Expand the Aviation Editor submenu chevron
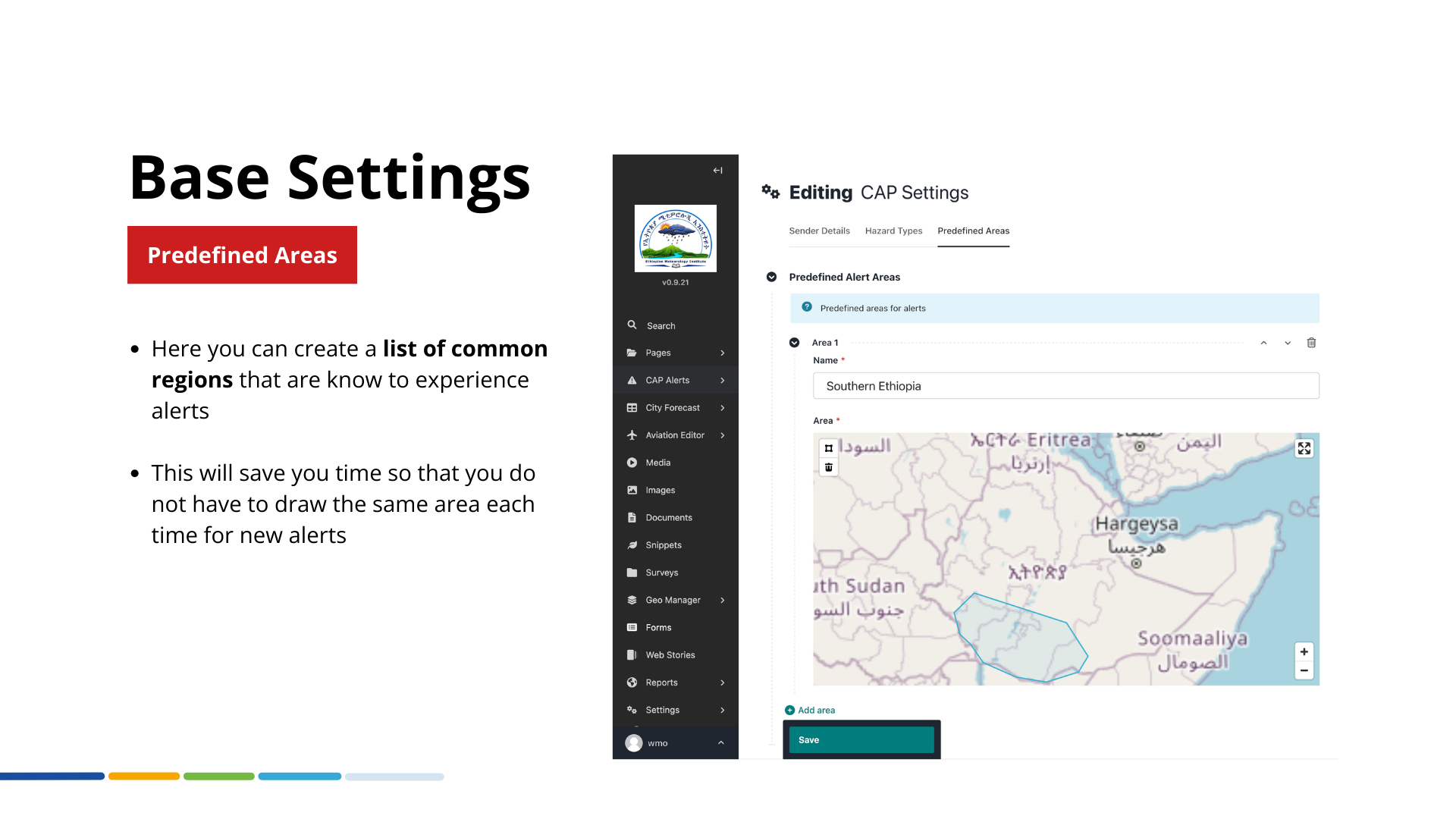The image size is (1456, 819). click(723, 435)
